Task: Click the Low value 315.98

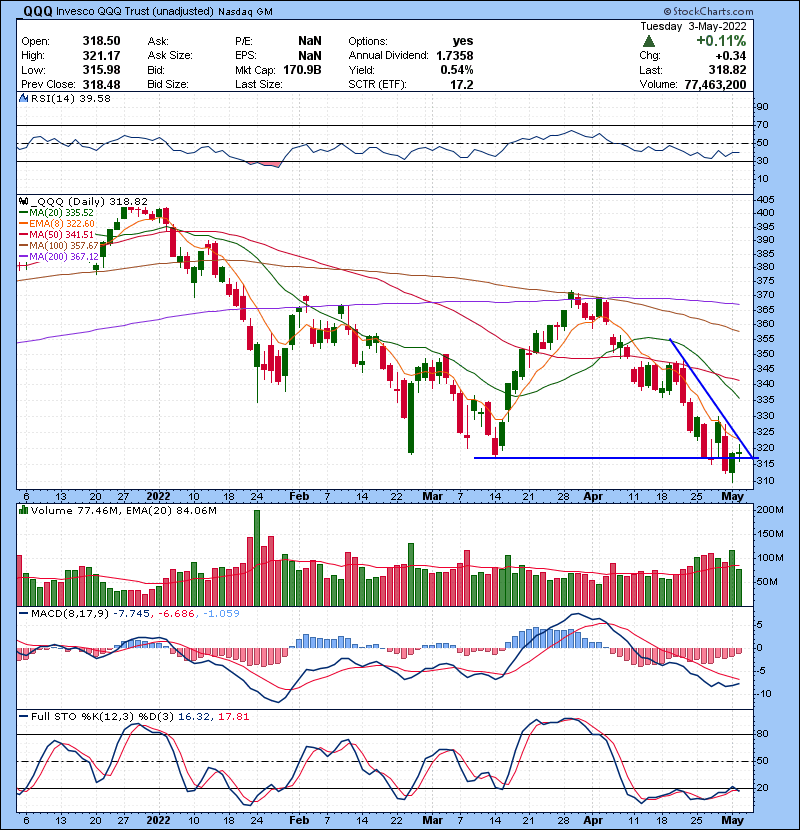Action: (x=102, y=70)
